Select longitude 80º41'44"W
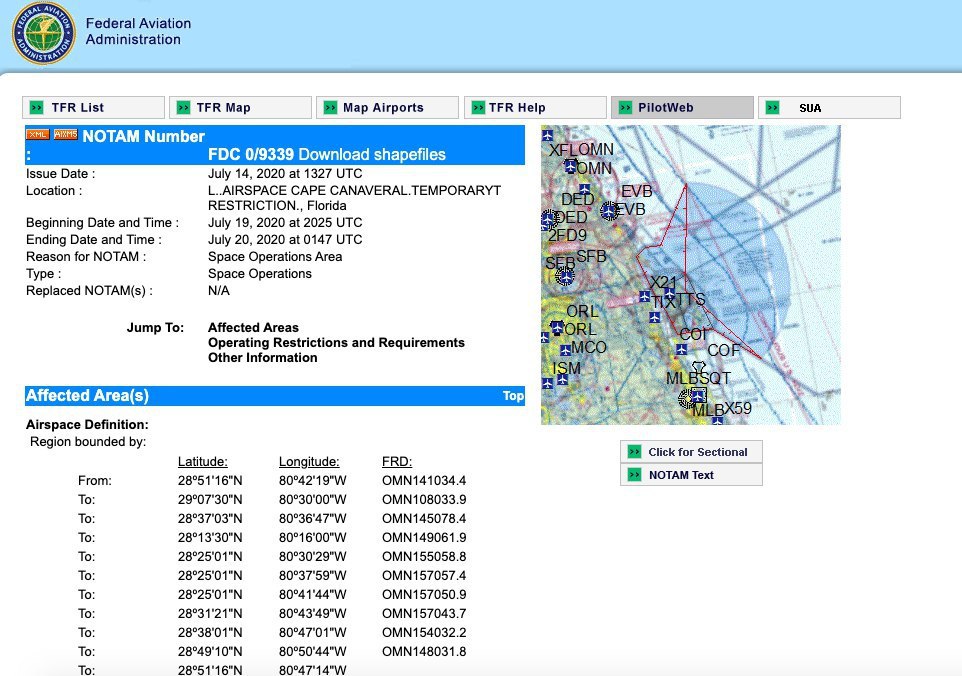The image size is (962, 676). [x=312, y=595]
